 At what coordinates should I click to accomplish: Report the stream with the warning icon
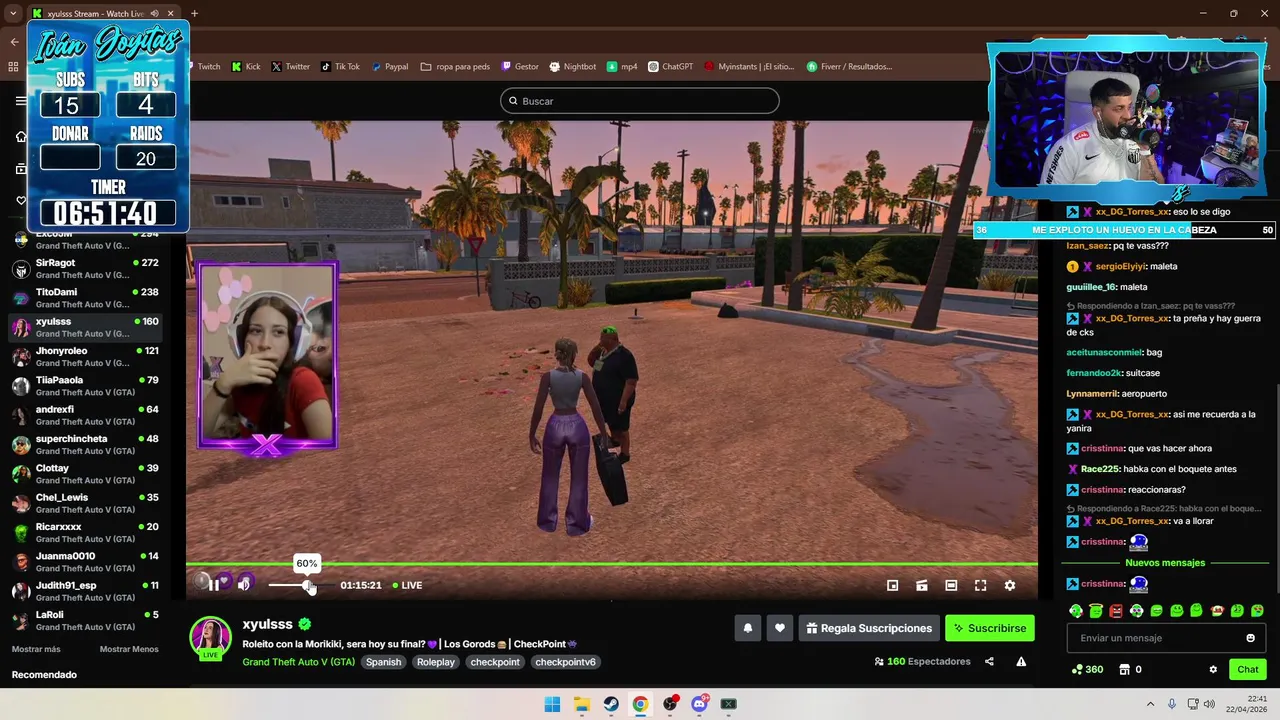pos(1021,661)
